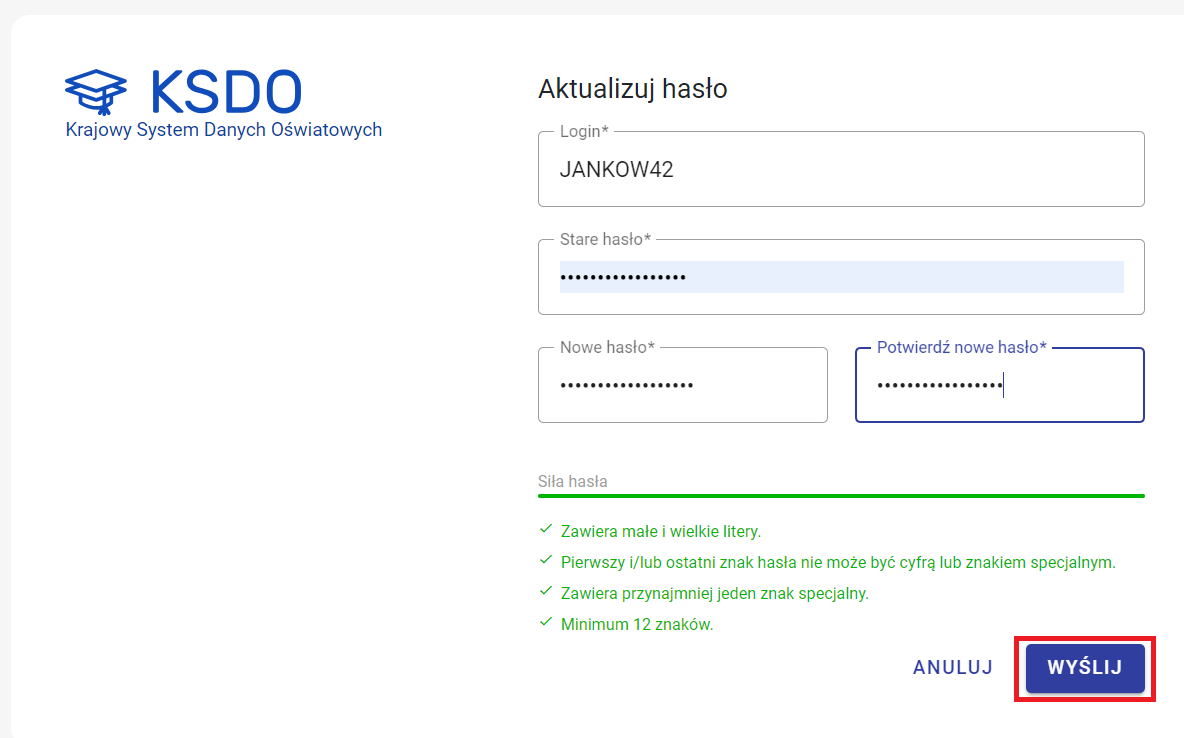
Task: Click the green password strength bar
Action: tap(840, 495)
